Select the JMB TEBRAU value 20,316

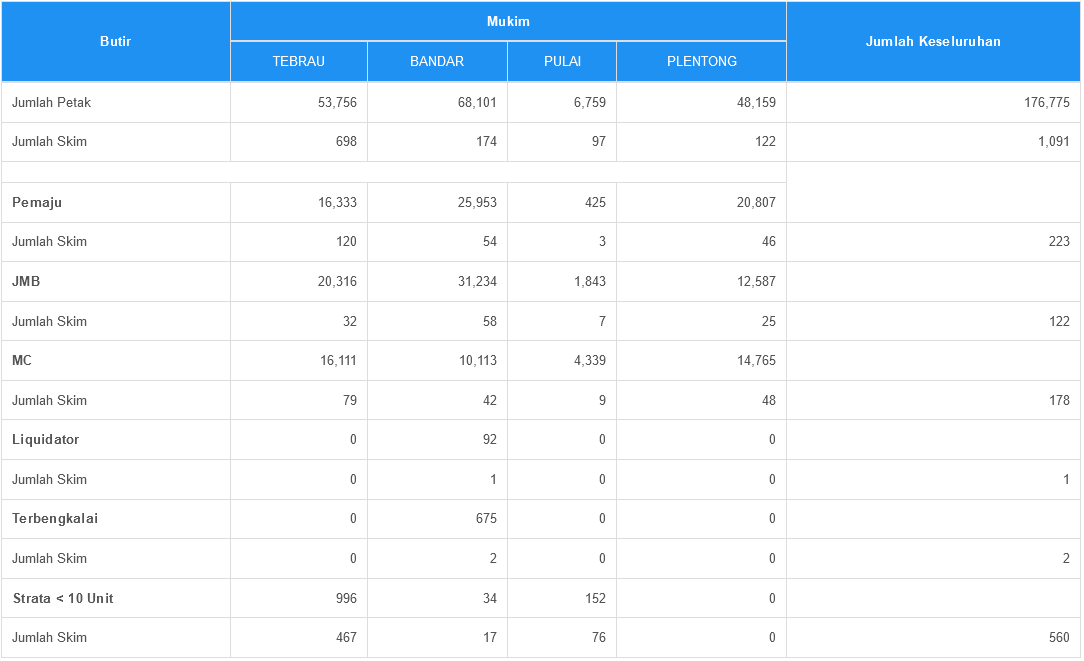pyautogui.click(x=337, y=281)
